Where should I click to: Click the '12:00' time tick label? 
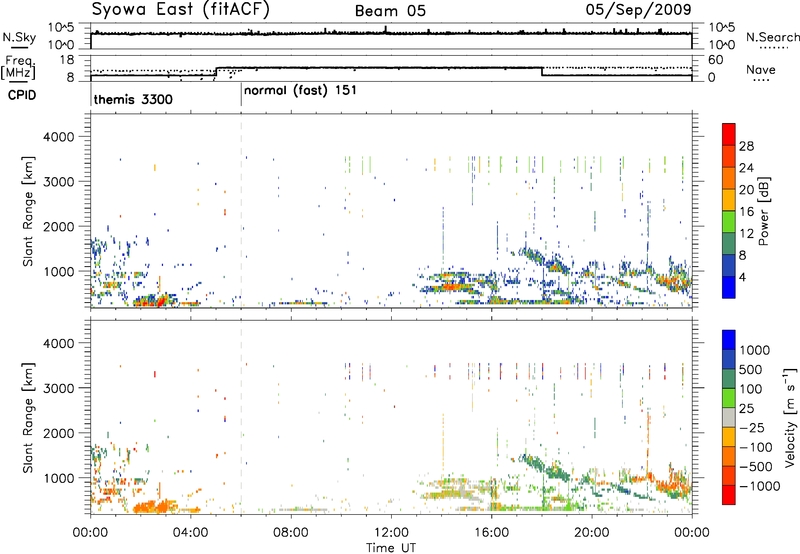pyautogui.click(x=391, y=533)
